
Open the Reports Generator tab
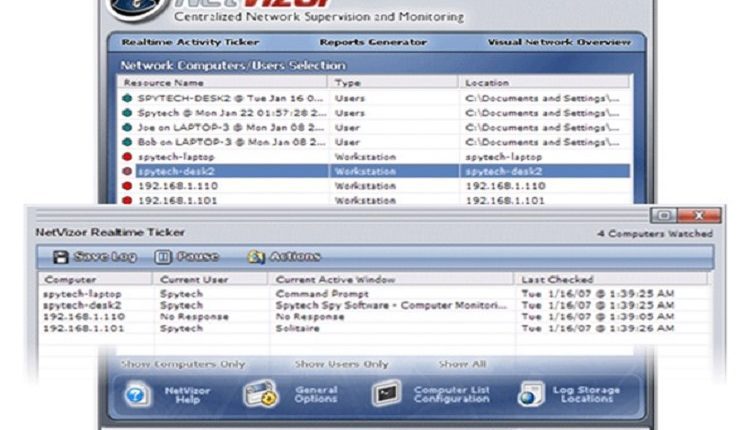coord(373,42)
